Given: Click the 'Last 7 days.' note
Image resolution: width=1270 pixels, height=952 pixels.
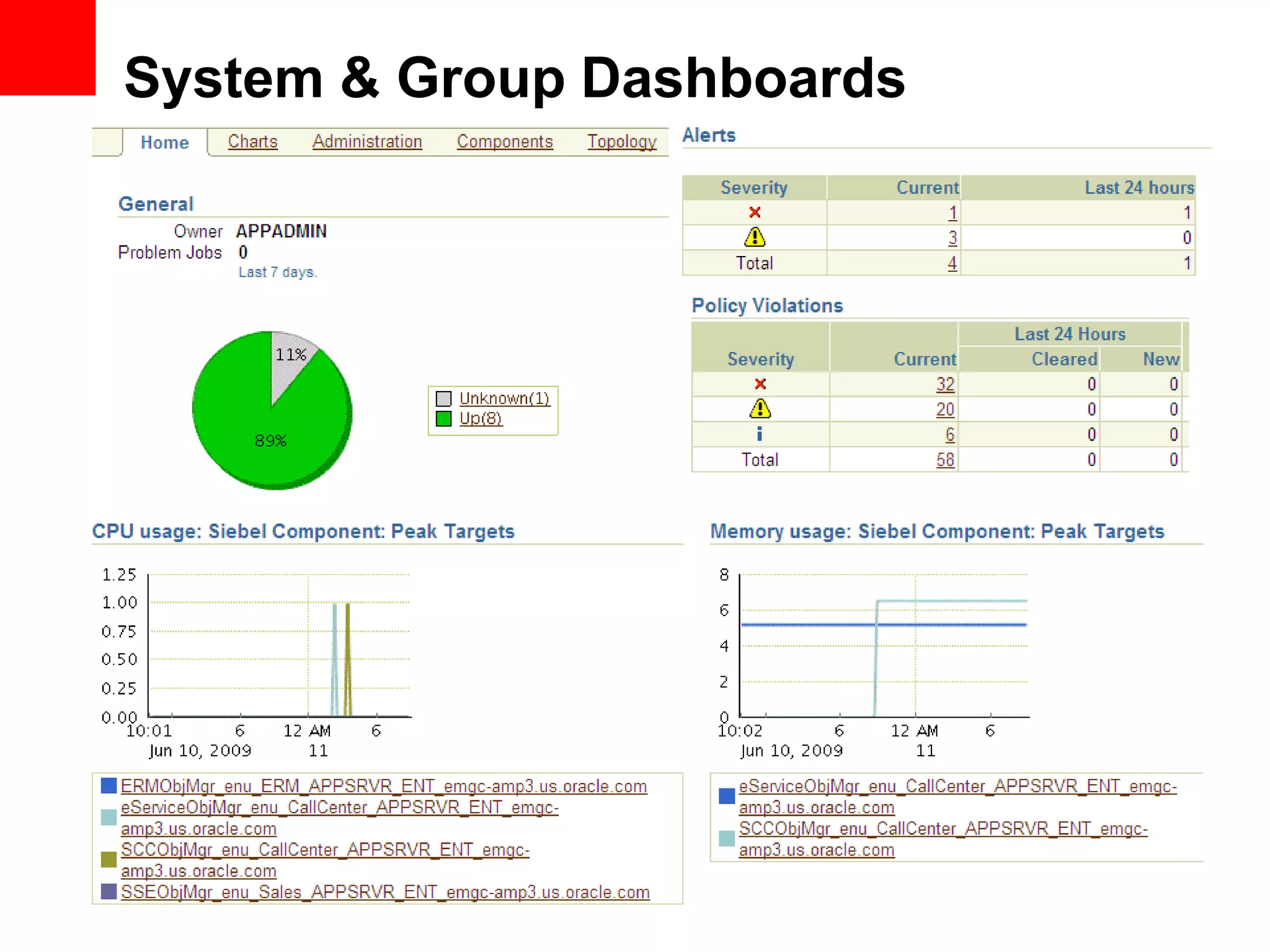Looking at the screenshot, I should pos(278,272).
